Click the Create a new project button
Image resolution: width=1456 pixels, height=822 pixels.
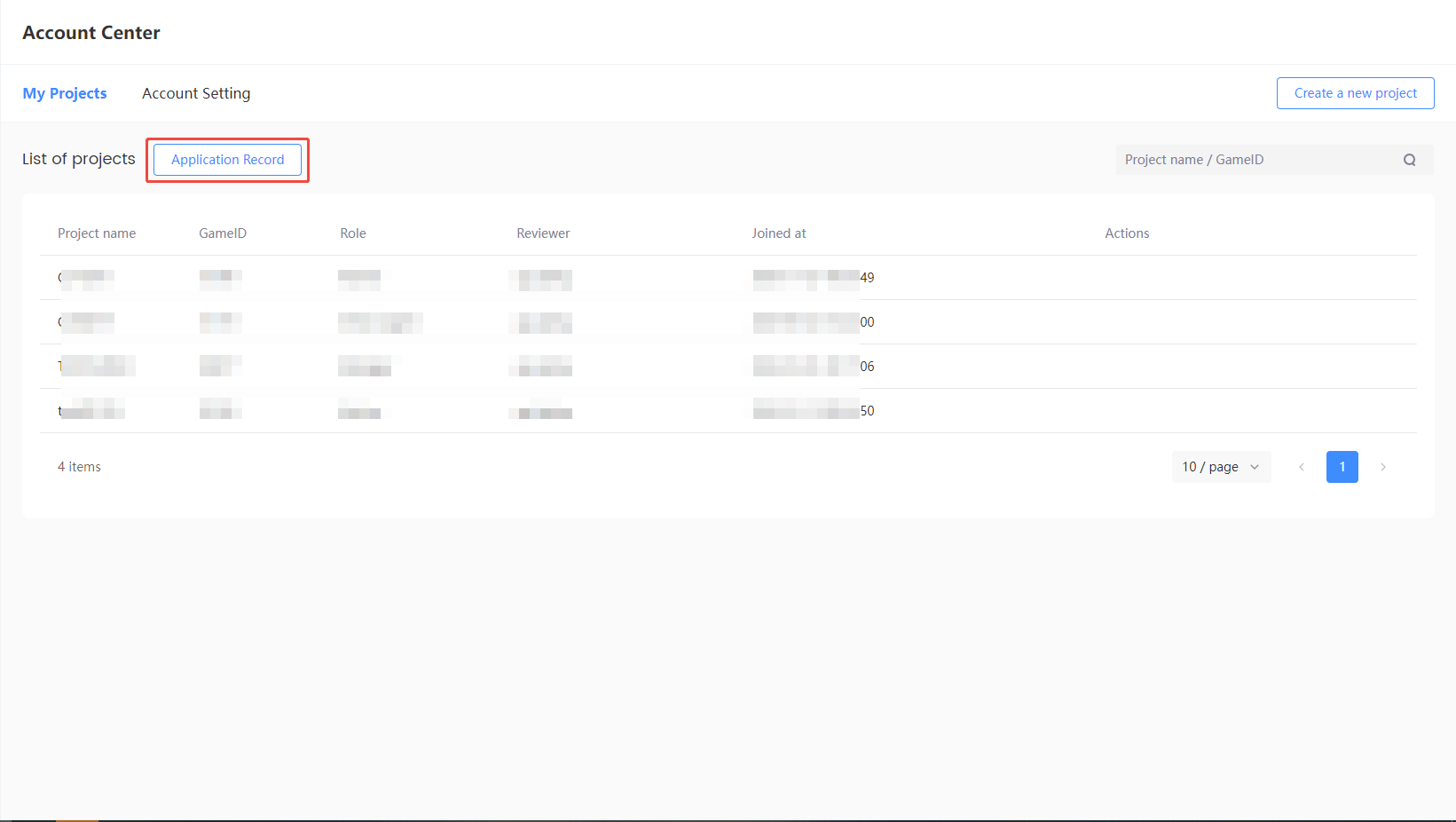coord(1355,93)
